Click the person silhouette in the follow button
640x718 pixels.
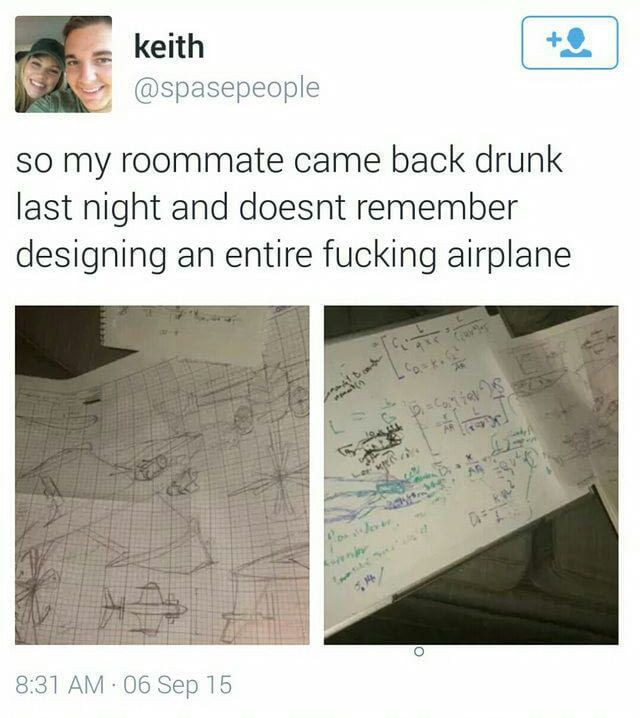577,42
